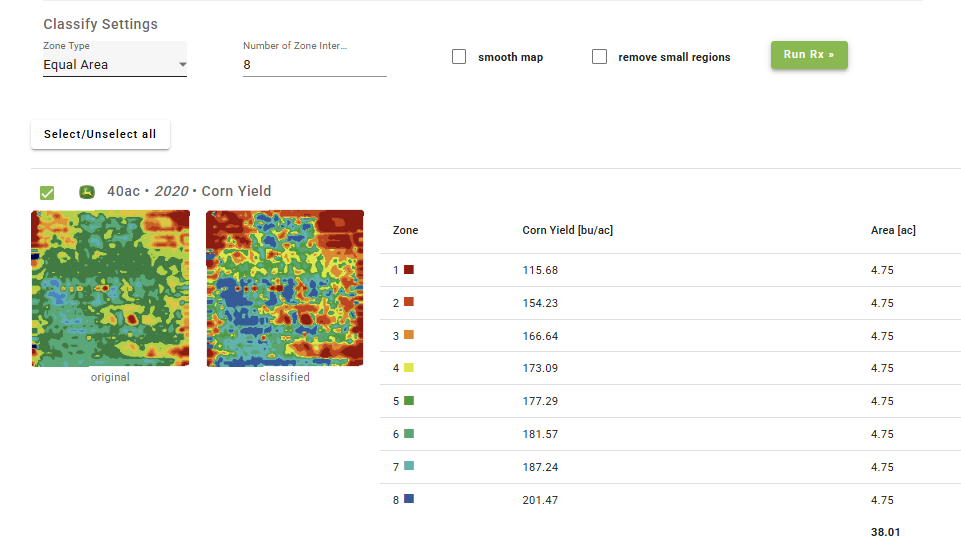The height and width of the screenshot is (547, 961).
Task: Click the zone 2 red-orange swatch
Action: pyautogui.click(x=409, y=302)
